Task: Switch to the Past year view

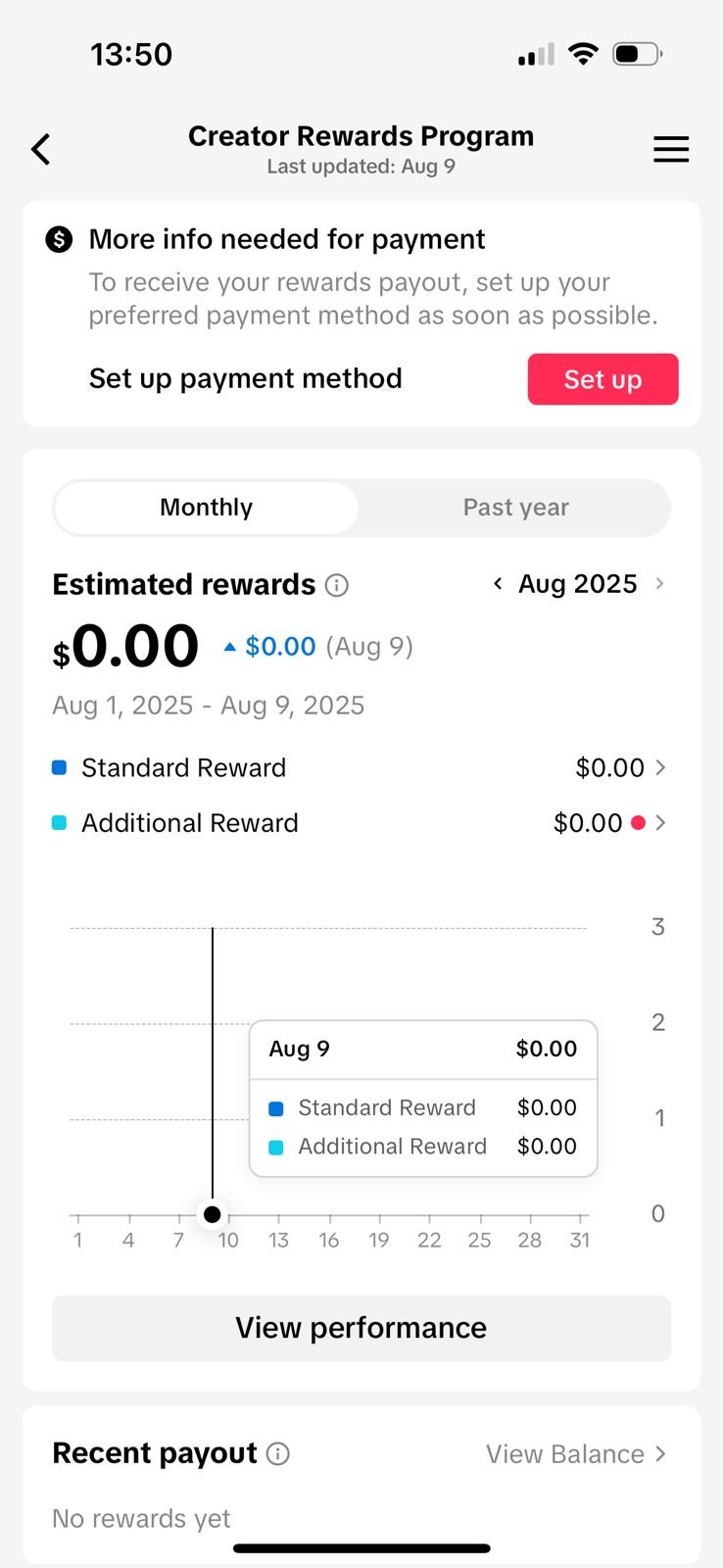Action: [x=515, y=508]
